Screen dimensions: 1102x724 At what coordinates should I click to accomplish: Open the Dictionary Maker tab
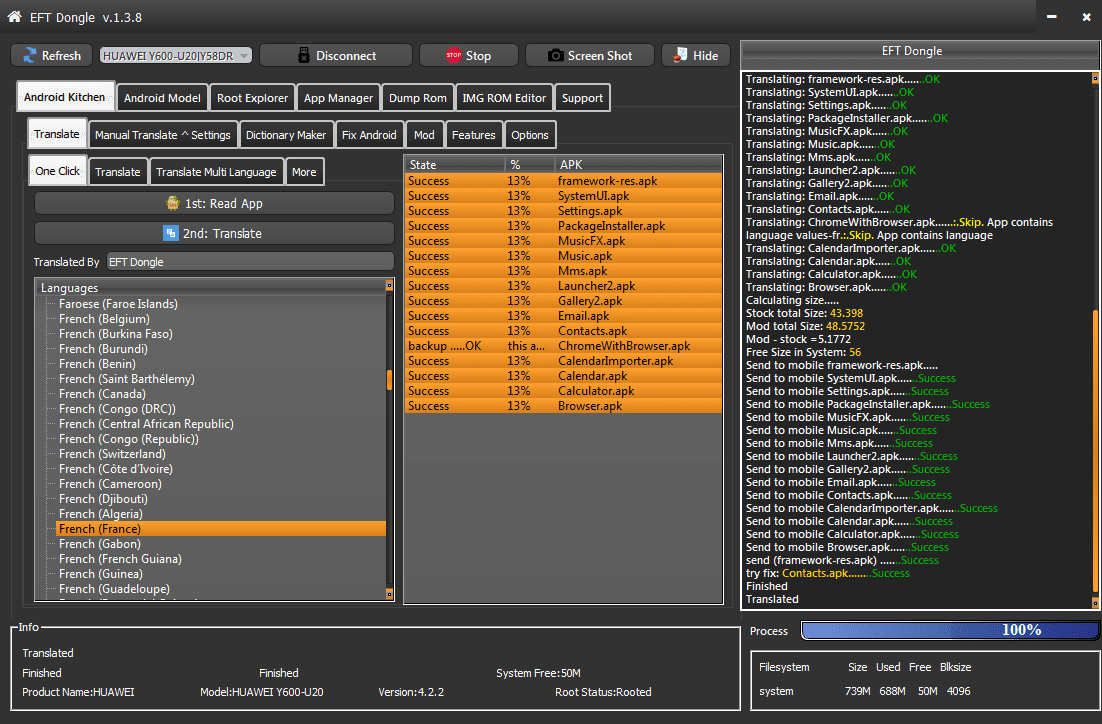pyautogui.click(x=285, y=135)
